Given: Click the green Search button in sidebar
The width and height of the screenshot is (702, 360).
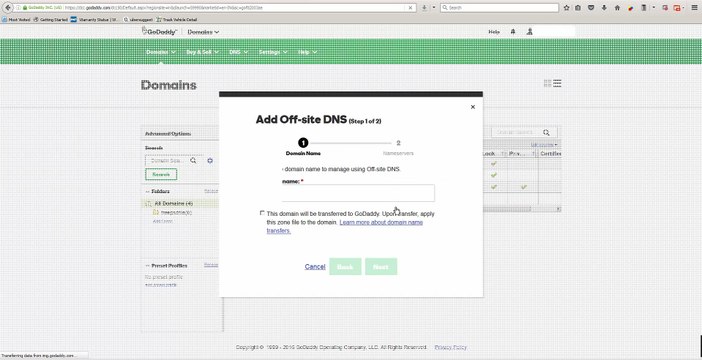Looking at the screenshot, I should 161,174.
